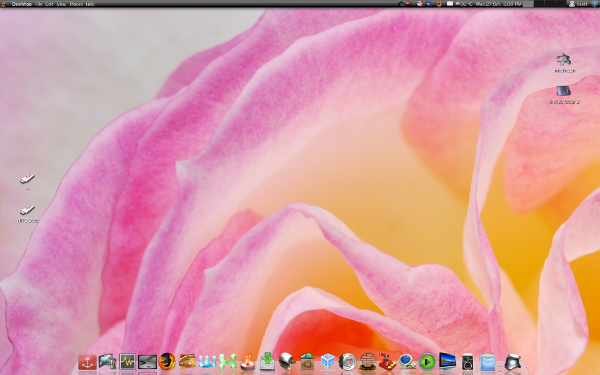This screenshot has height=375, width=600.
Task: Open the black speaker dock icon
Action: 467,362
